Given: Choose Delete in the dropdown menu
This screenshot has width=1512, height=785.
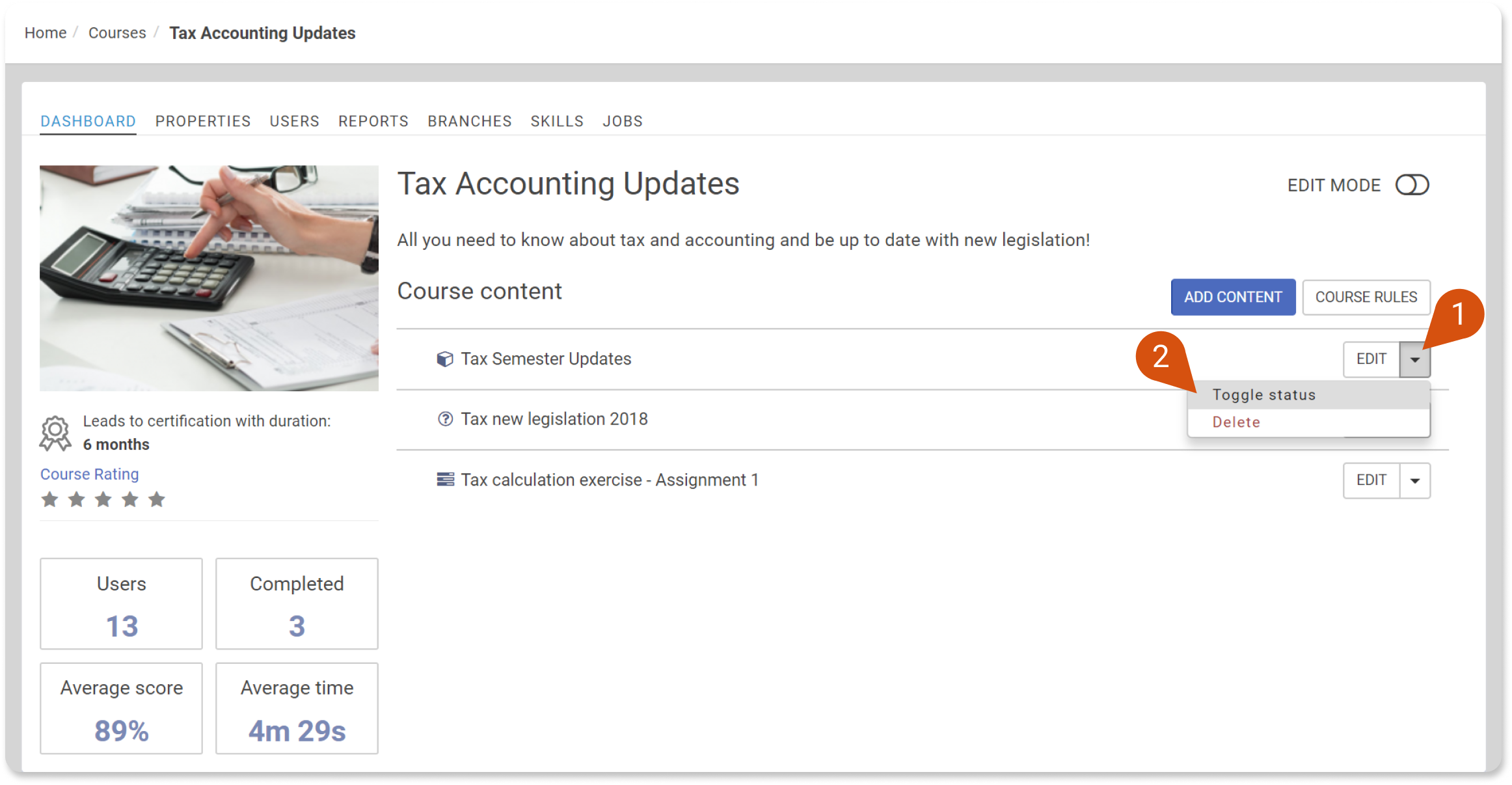Looking at the screenshot, I should pyautogui.click(x=1308, y=422).
